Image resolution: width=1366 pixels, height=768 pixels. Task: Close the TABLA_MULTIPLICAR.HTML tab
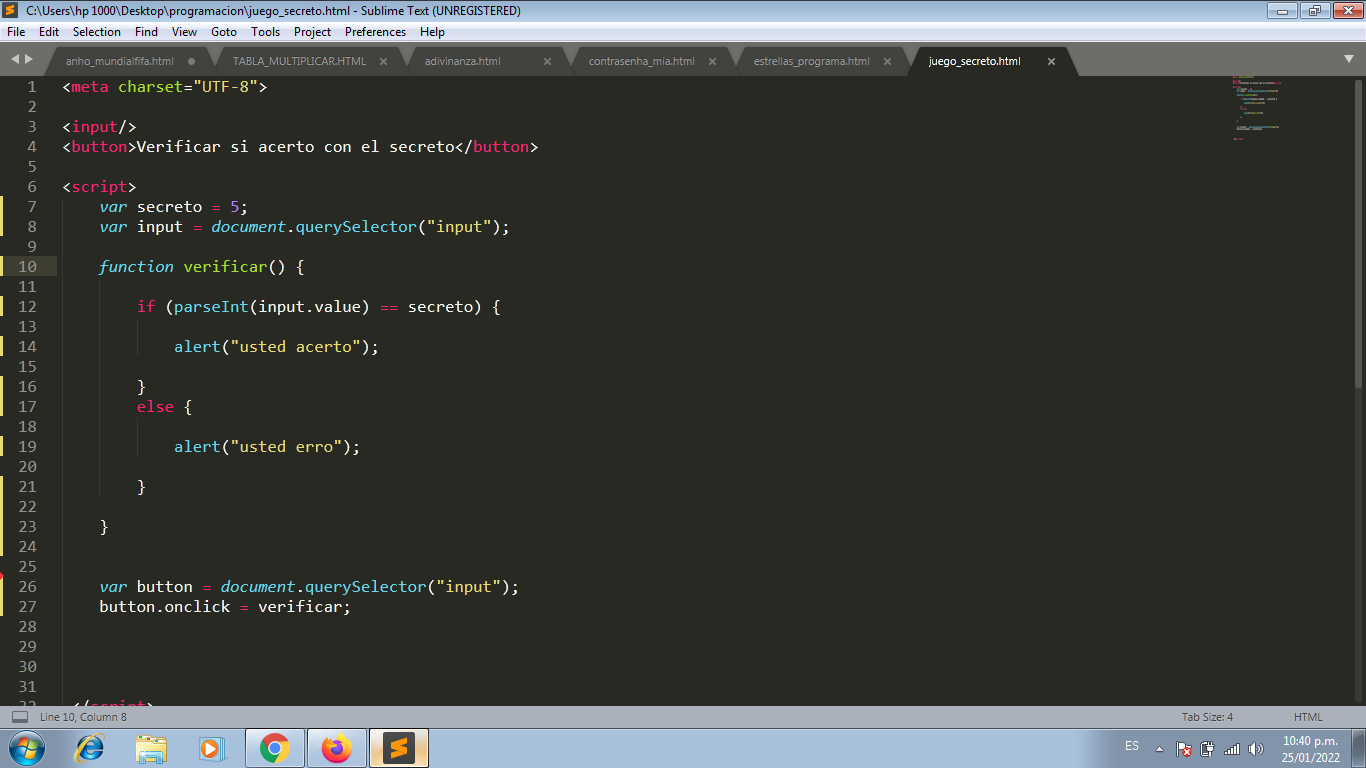point(383,61)
